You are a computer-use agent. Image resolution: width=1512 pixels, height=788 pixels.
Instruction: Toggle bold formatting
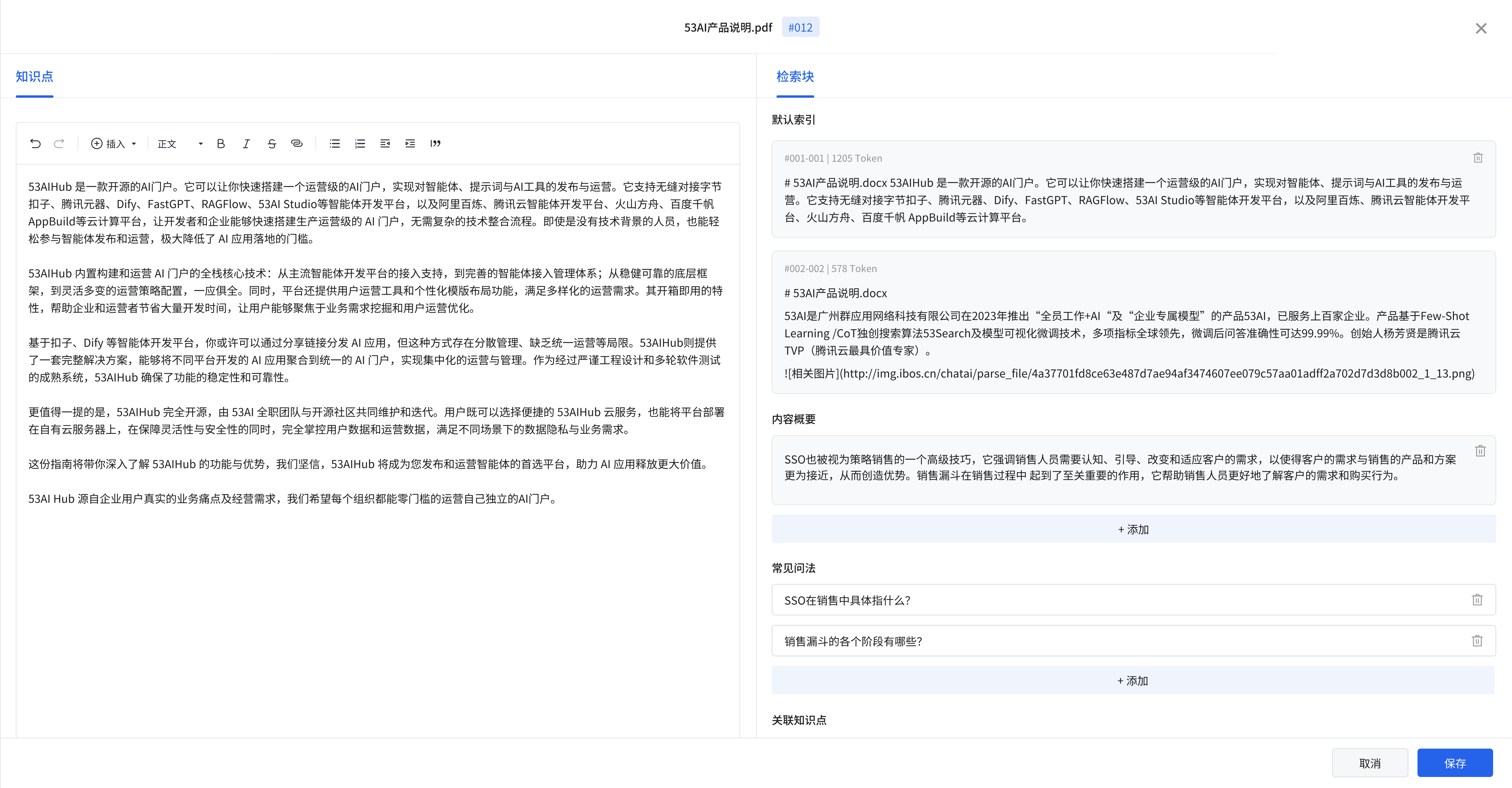[221, 143]
